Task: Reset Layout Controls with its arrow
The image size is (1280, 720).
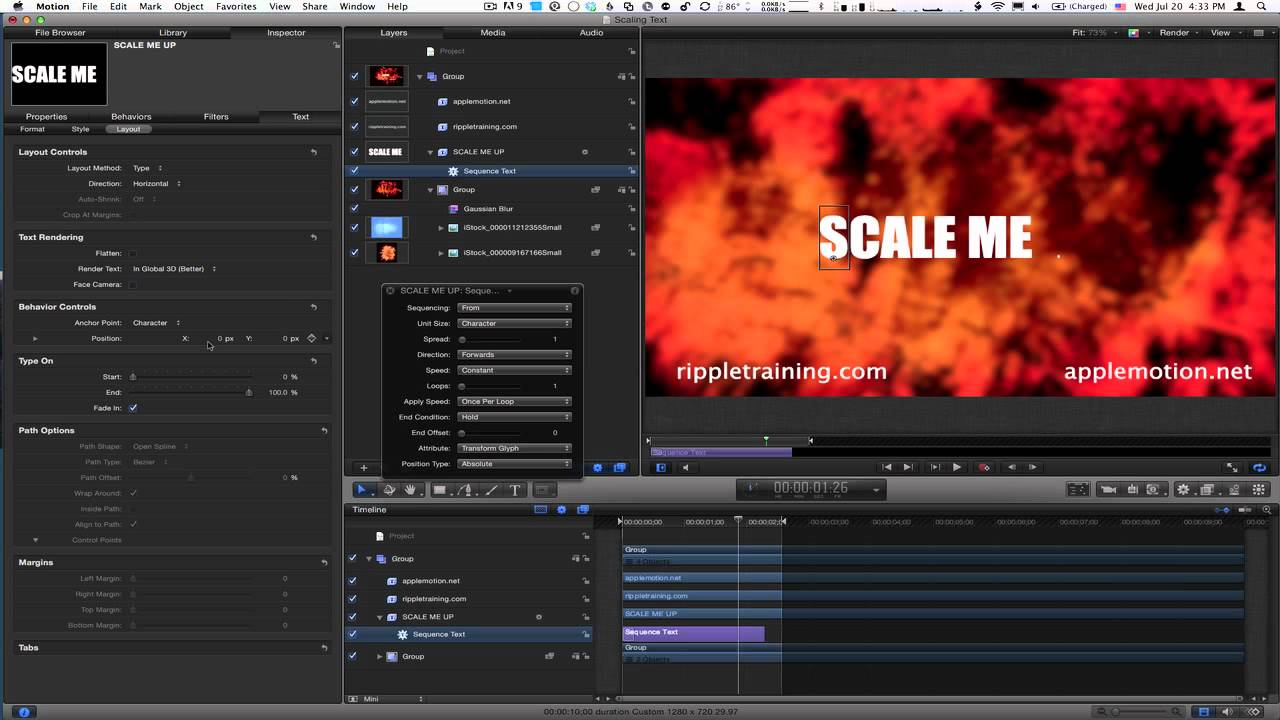Action: click(x=314, y=152)
